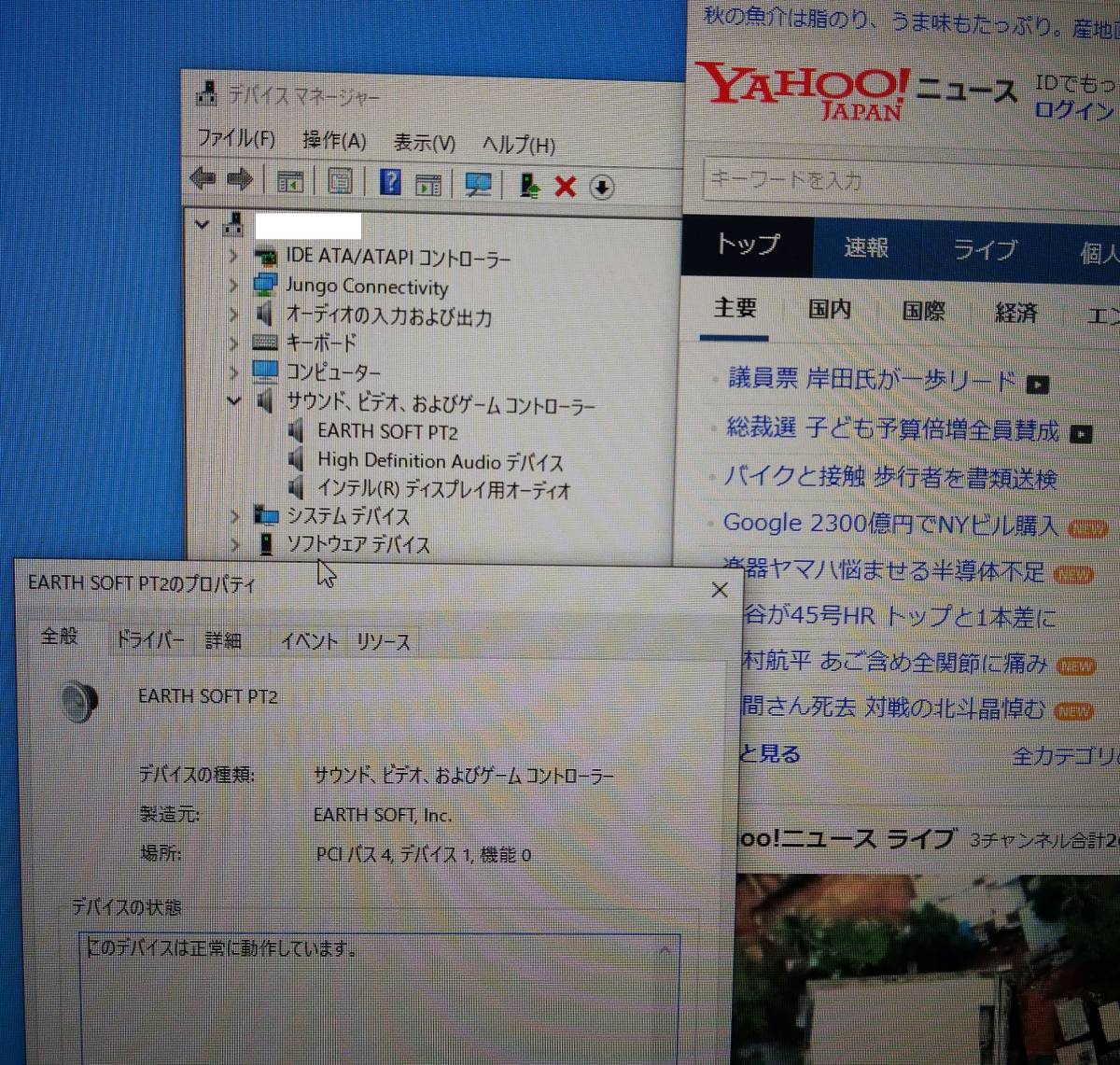
Task: Expand the Jungo Connectivity node
Action: [233, 285]
